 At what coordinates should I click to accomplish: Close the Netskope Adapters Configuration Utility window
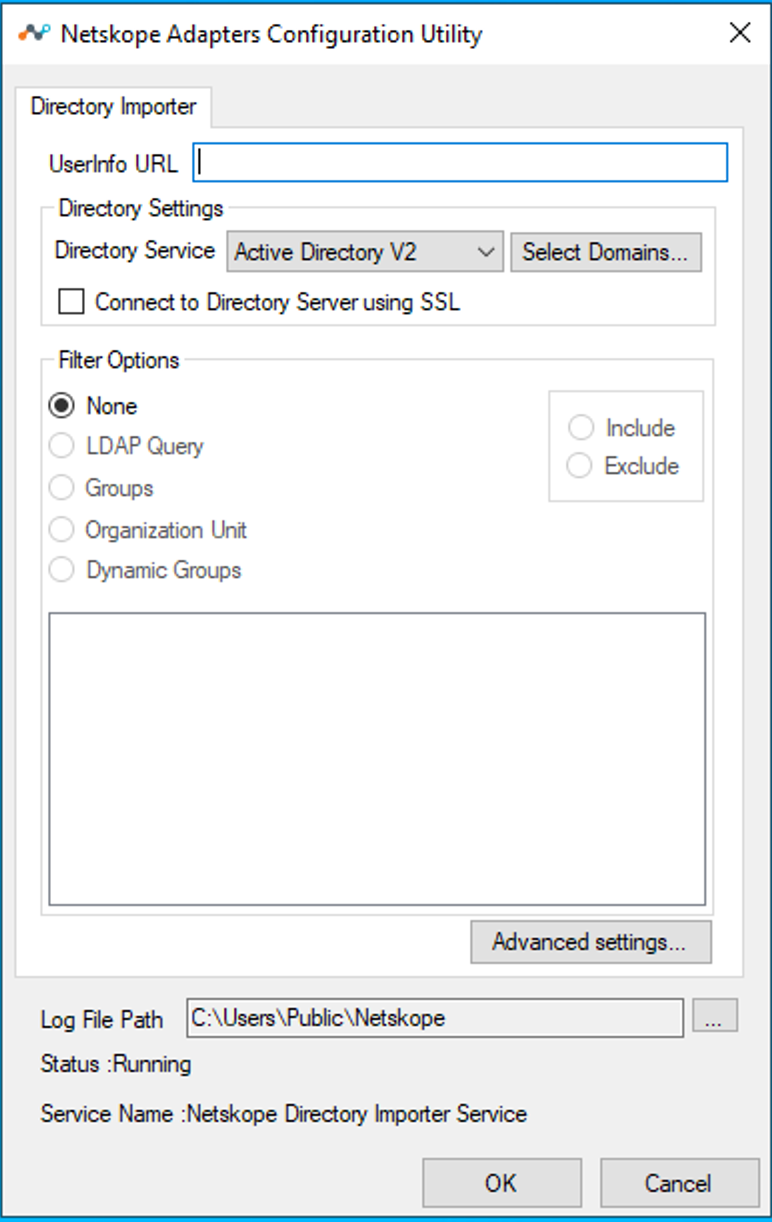740,33
